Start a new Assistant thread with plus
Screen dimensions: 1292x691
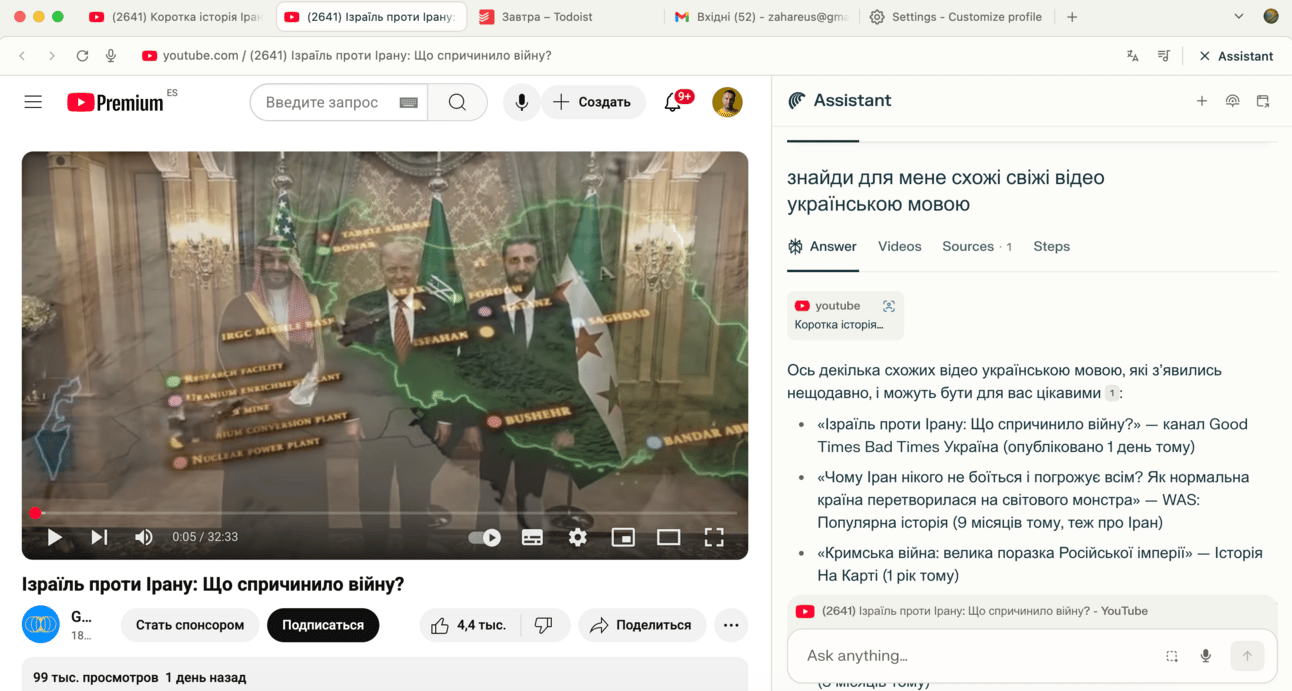pyautogui.click(x=1202, y=101)
